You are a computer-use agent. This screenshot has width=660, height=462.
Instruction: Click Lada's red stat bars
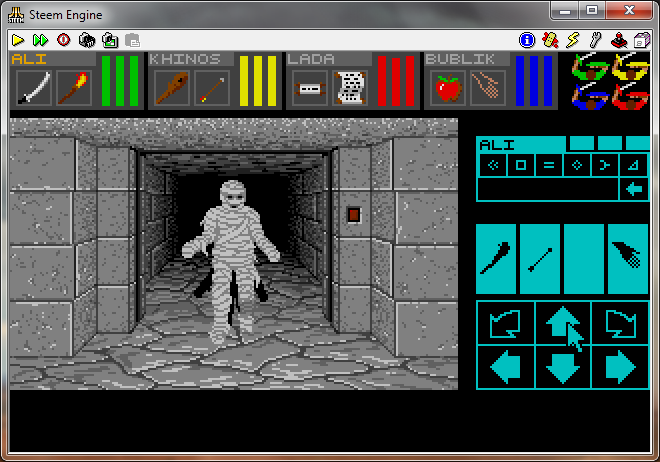pos(396,81)
